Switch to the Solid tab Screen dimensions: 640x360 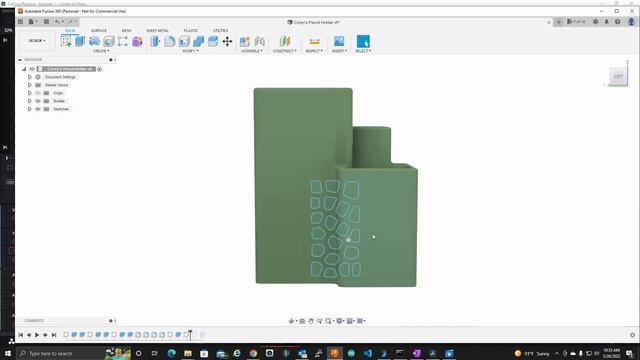point(70,31)
